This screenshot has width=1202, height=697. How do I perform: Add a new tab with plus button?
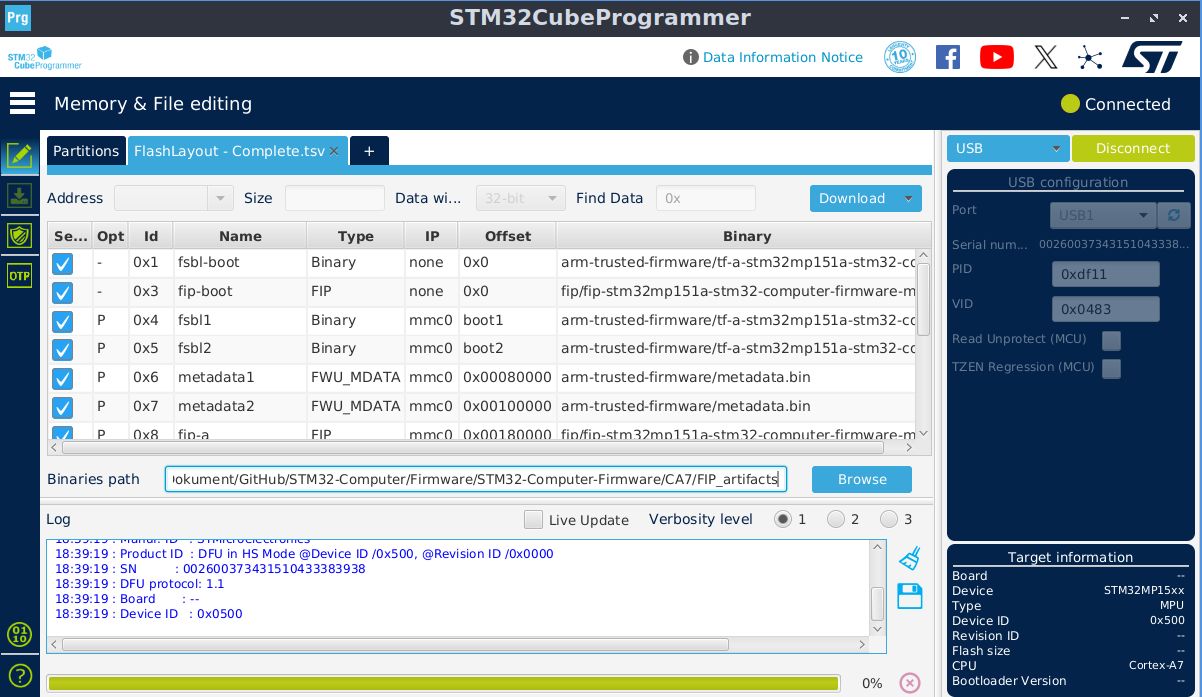[x=369, y=151]
